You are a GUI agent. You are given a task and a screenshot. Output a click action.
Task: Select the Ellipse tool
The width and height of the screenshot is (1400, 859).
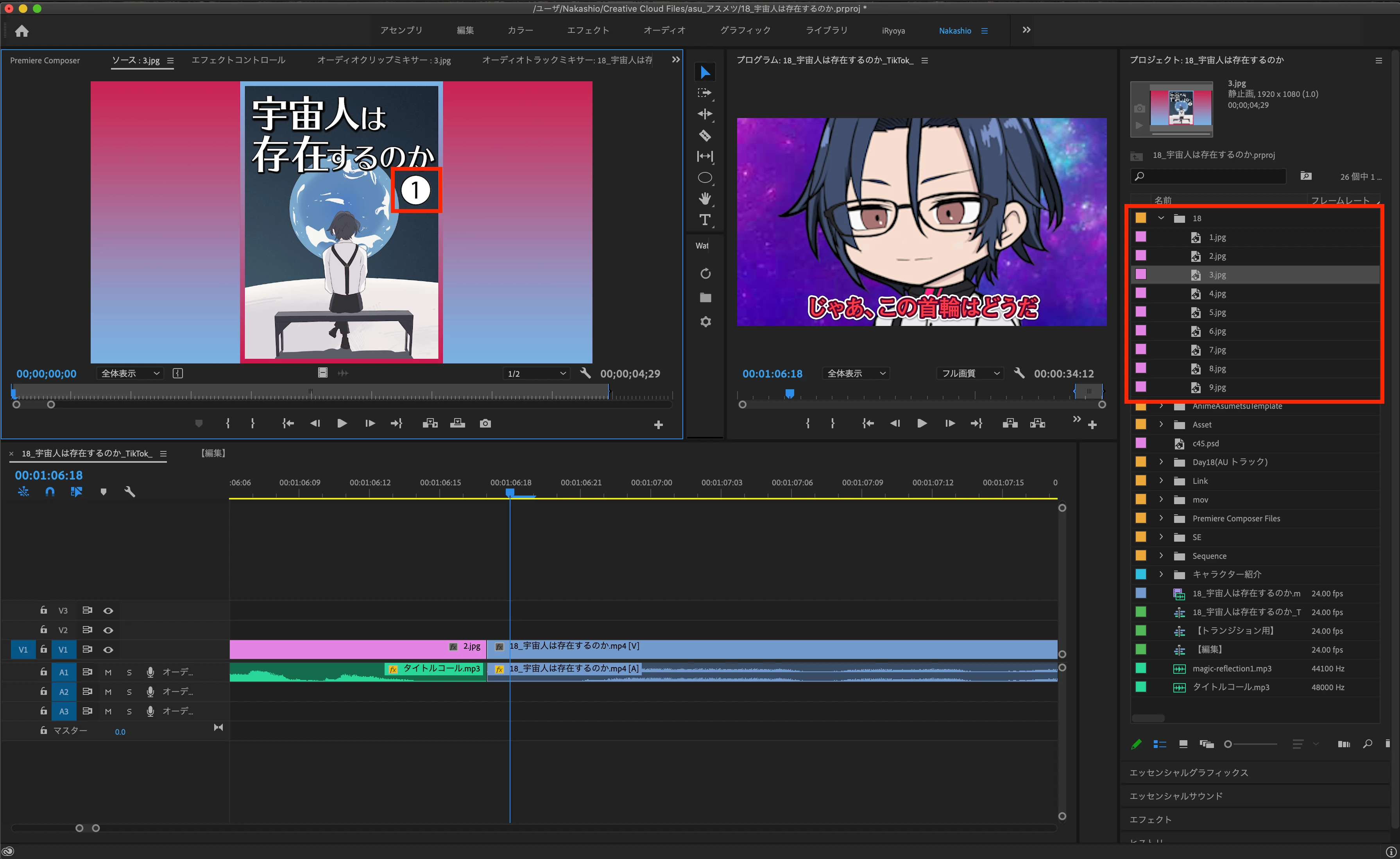click(x=705, y=178)
